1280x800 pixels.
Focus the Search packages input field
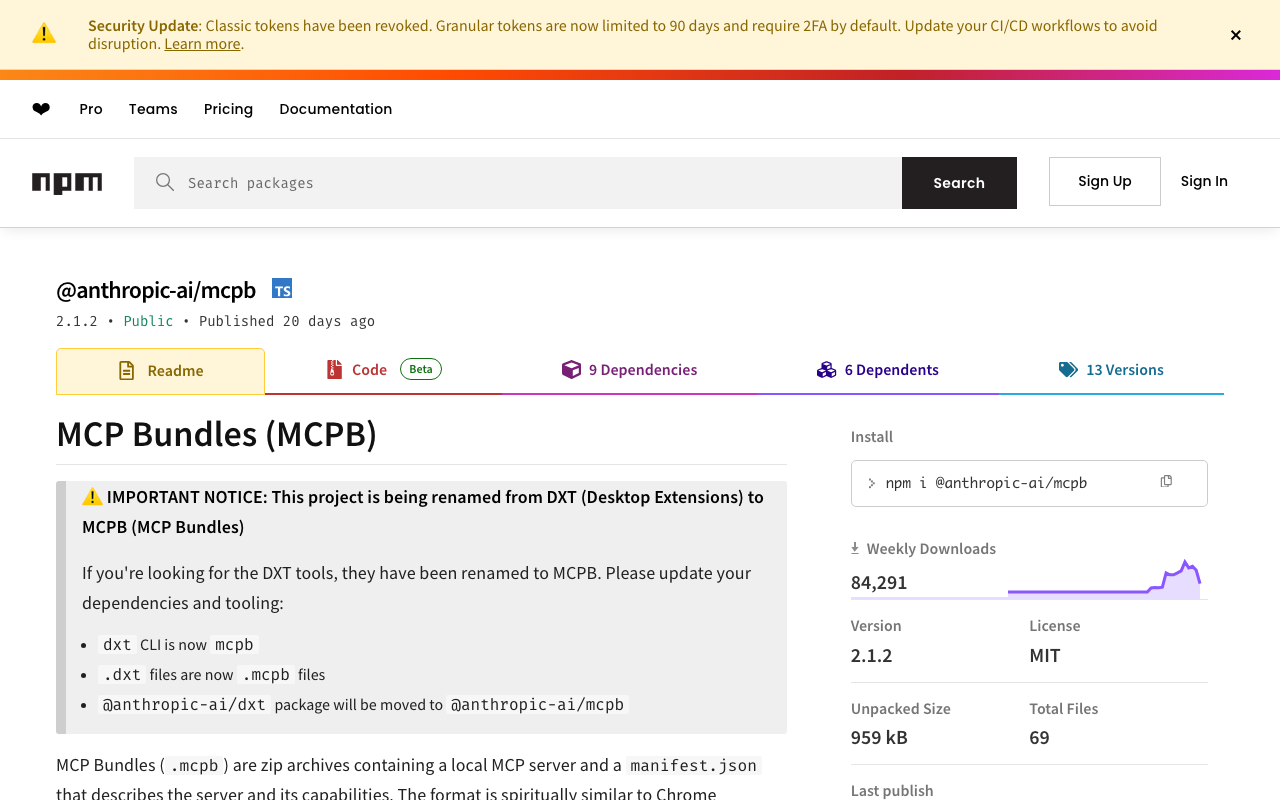pos(518,183)
